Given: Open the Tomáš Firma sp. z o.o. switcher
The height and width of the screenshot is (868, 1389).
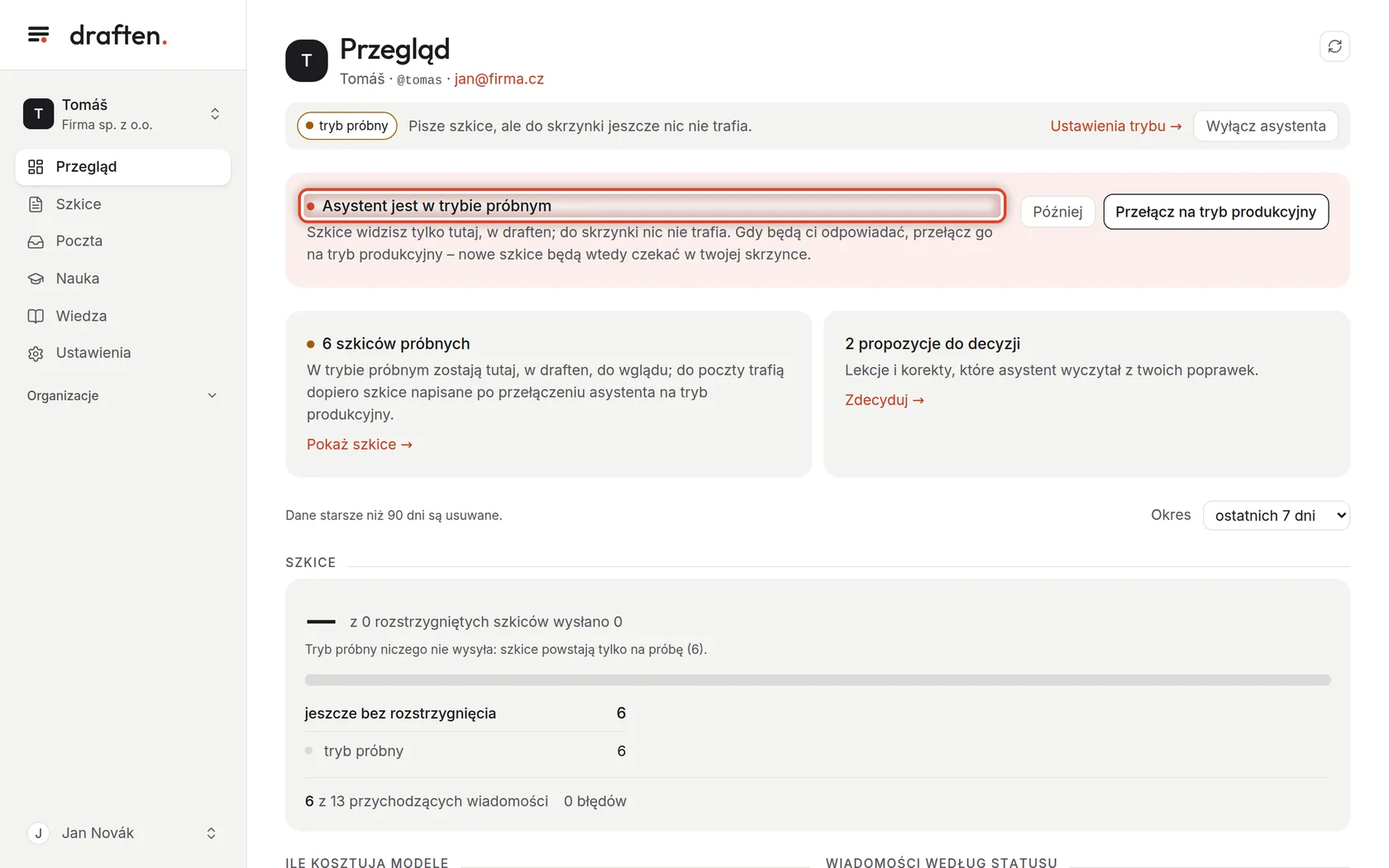Looking at the screenshot, I should (123, 114).
